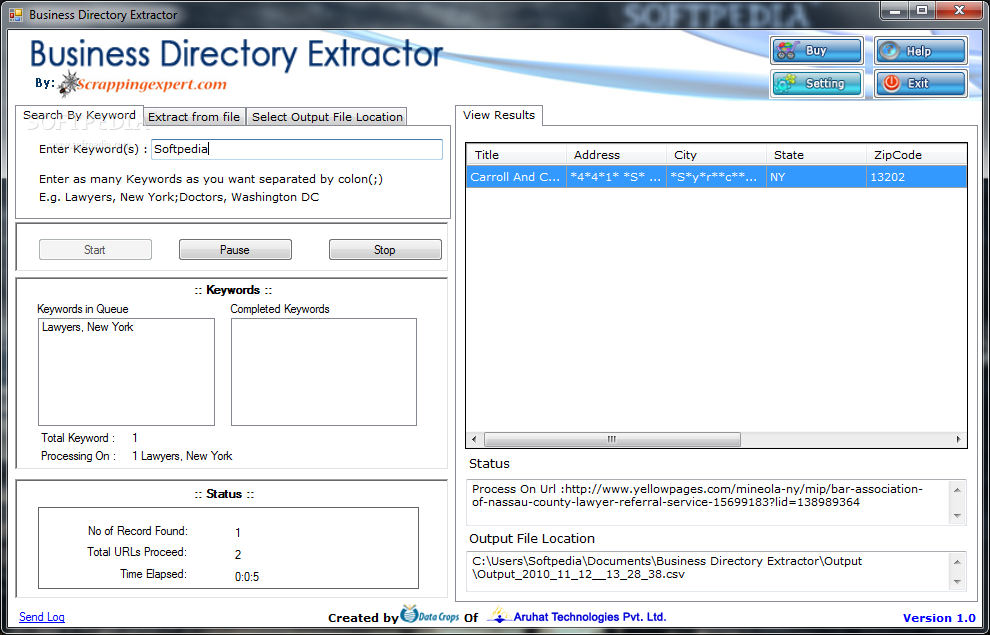Click the Enter Keyword(s) input field

tap(297, 150)
